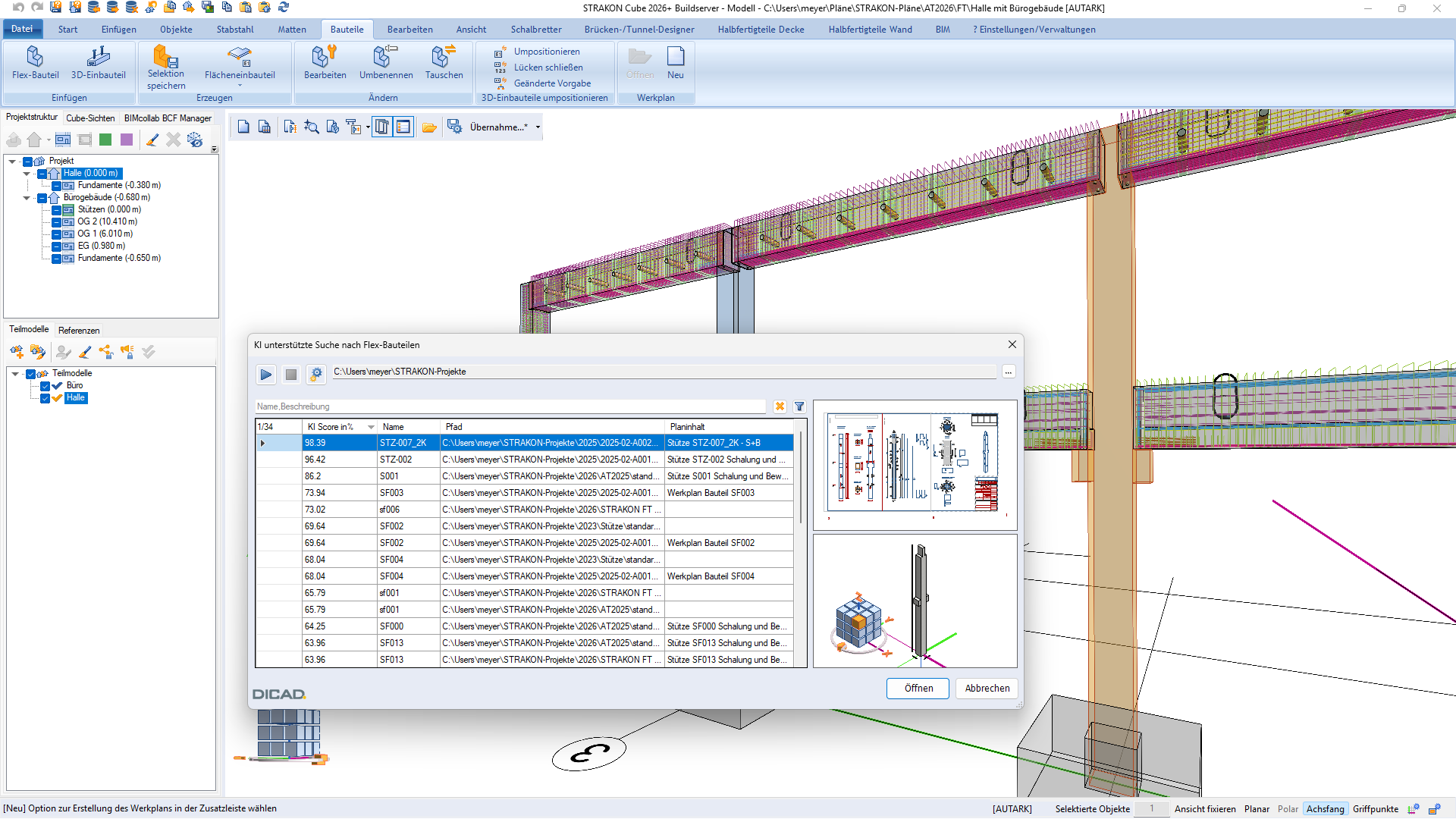
Task: Click the paintbrush icon in Projektstruktur toolbar
Action: click(x=152, y=140)
